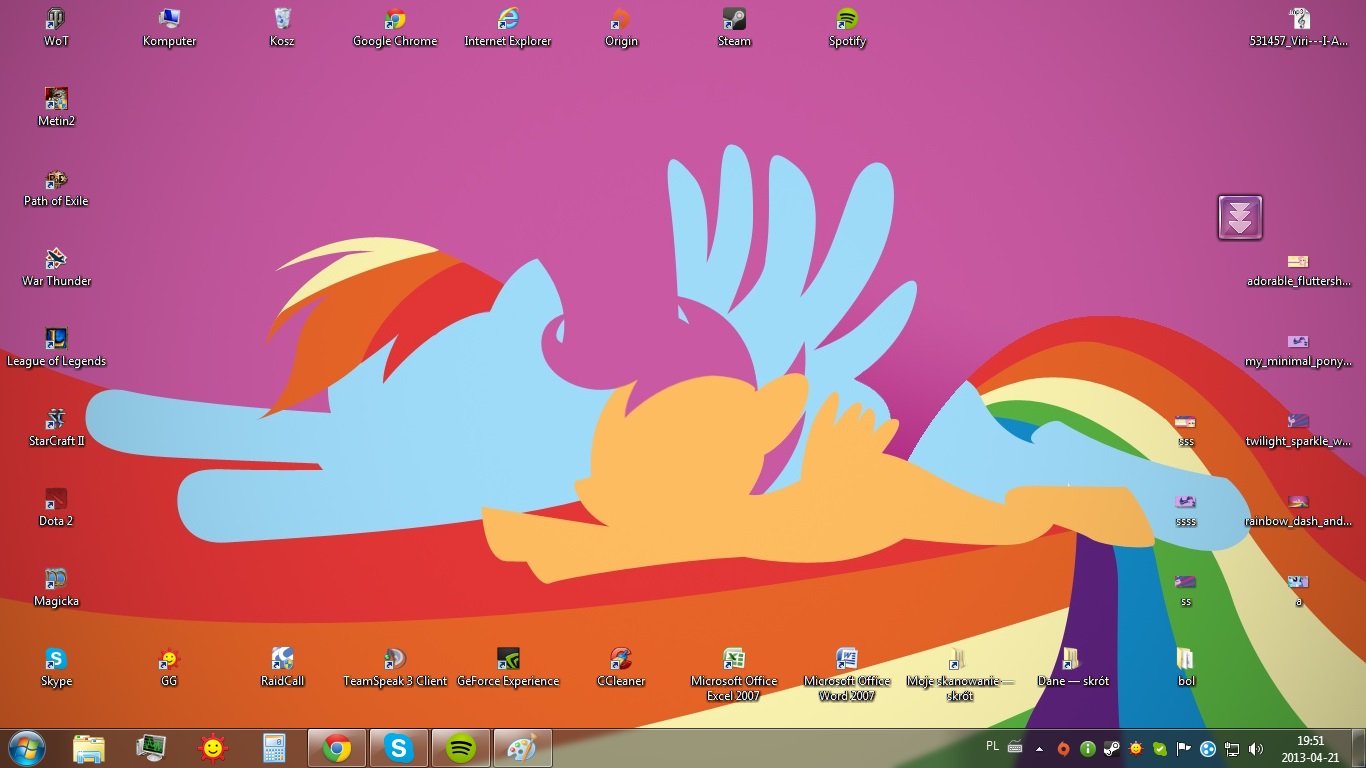Open the GG sun icon in taskbar
Viewport: 1366px width, 768px height.
click(213, 748)
